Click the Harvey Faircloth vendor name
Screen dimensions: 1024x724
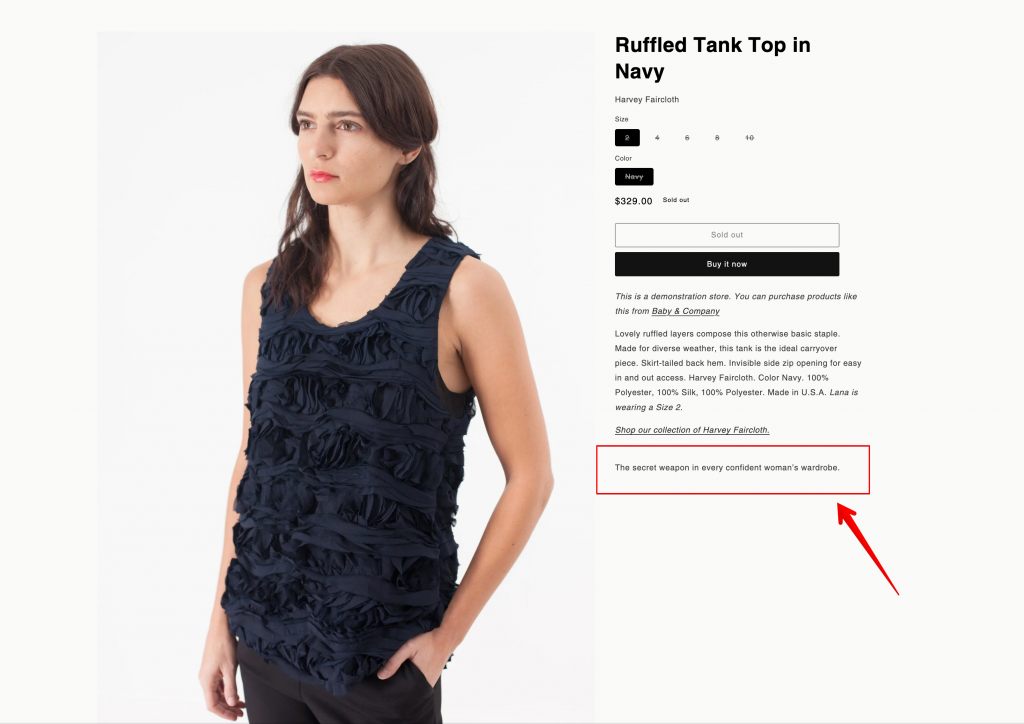pos(647,100)
